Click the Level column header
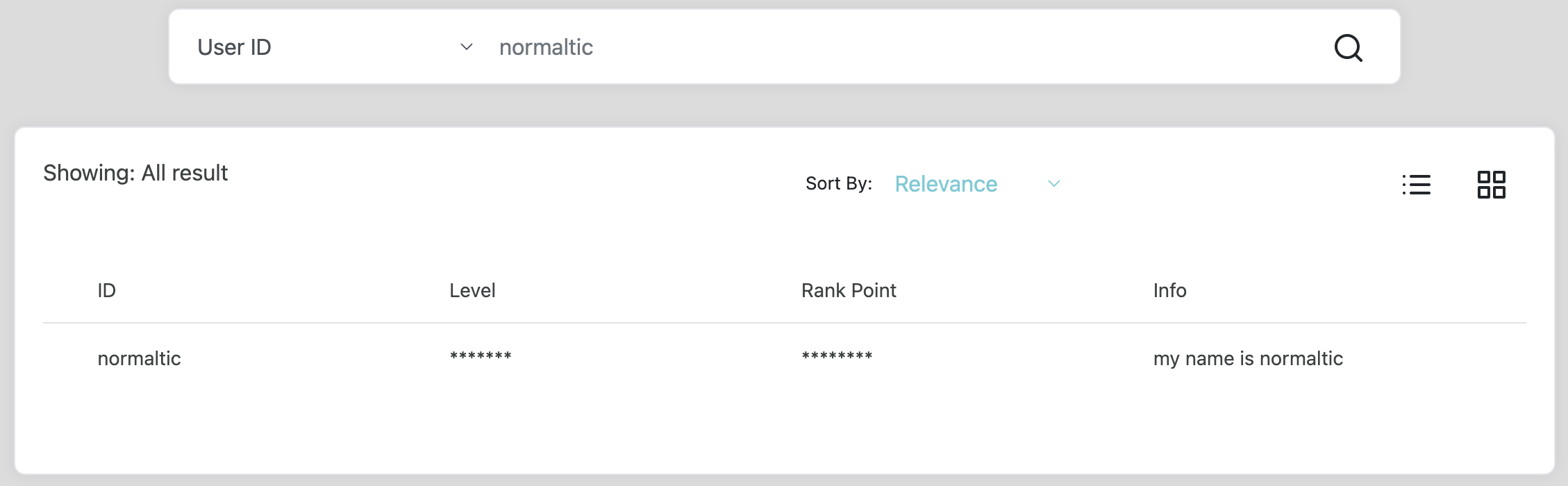 [472, 290]
